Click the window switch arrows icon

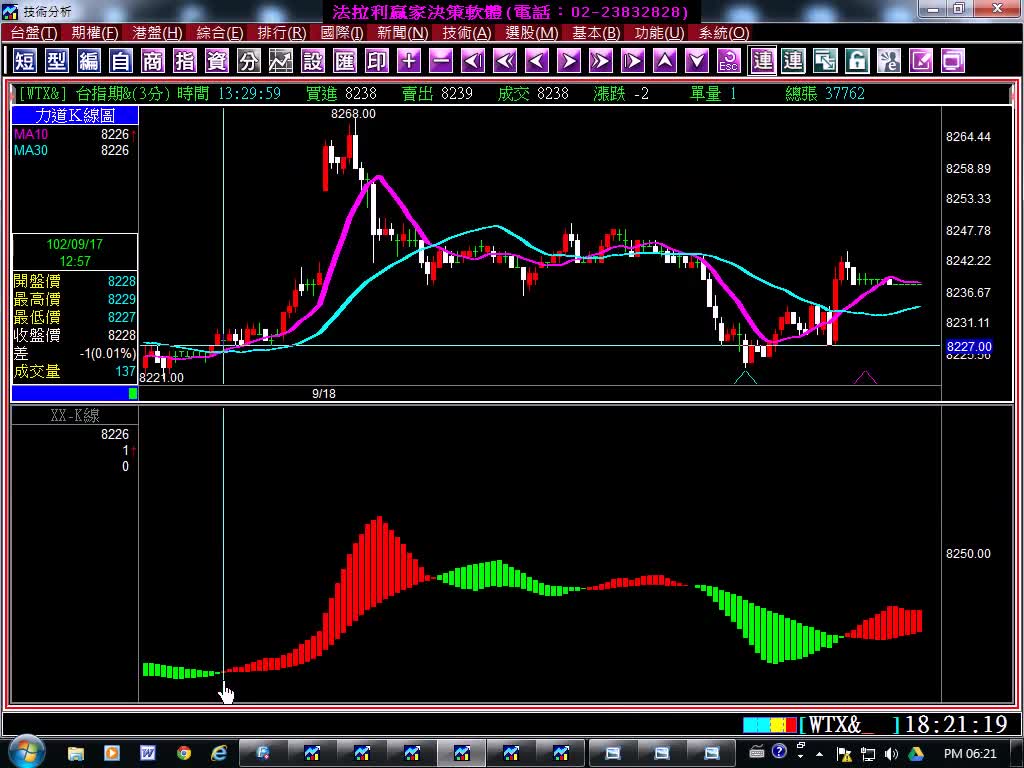(x=825, y=61)
